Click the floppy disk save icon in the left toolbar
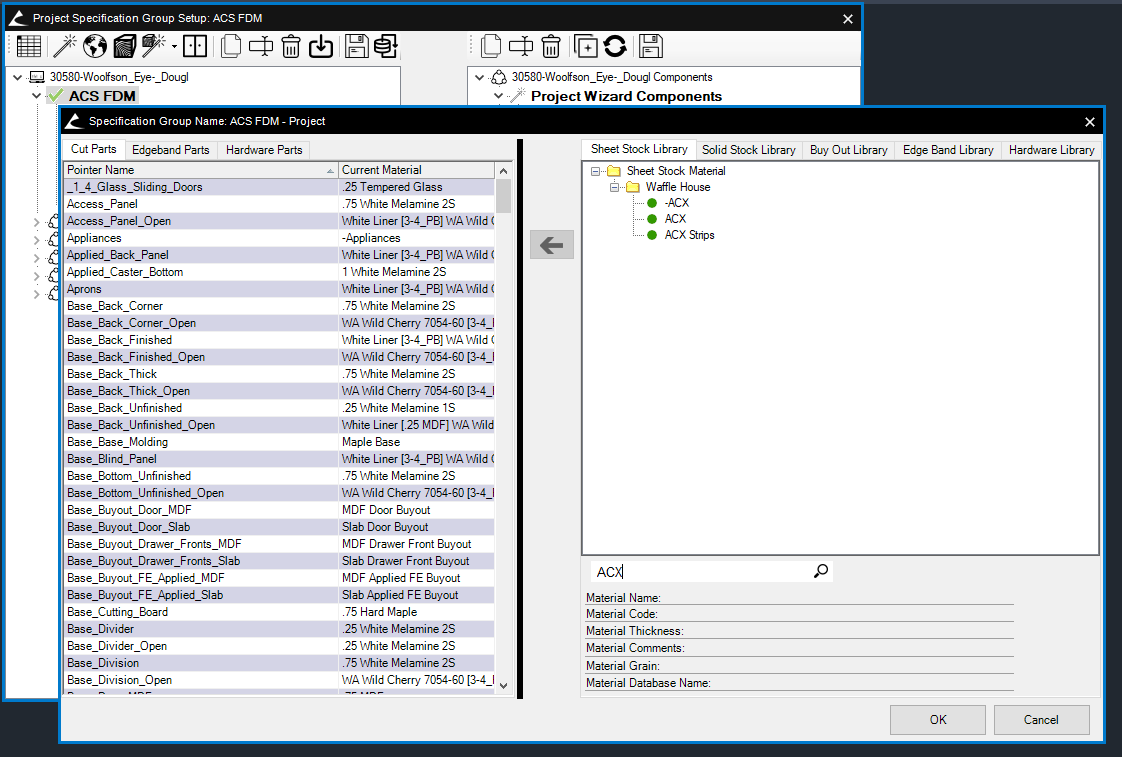Image resolution: width=1122 pixels, height=757 pixels. (x=356, y=47)
